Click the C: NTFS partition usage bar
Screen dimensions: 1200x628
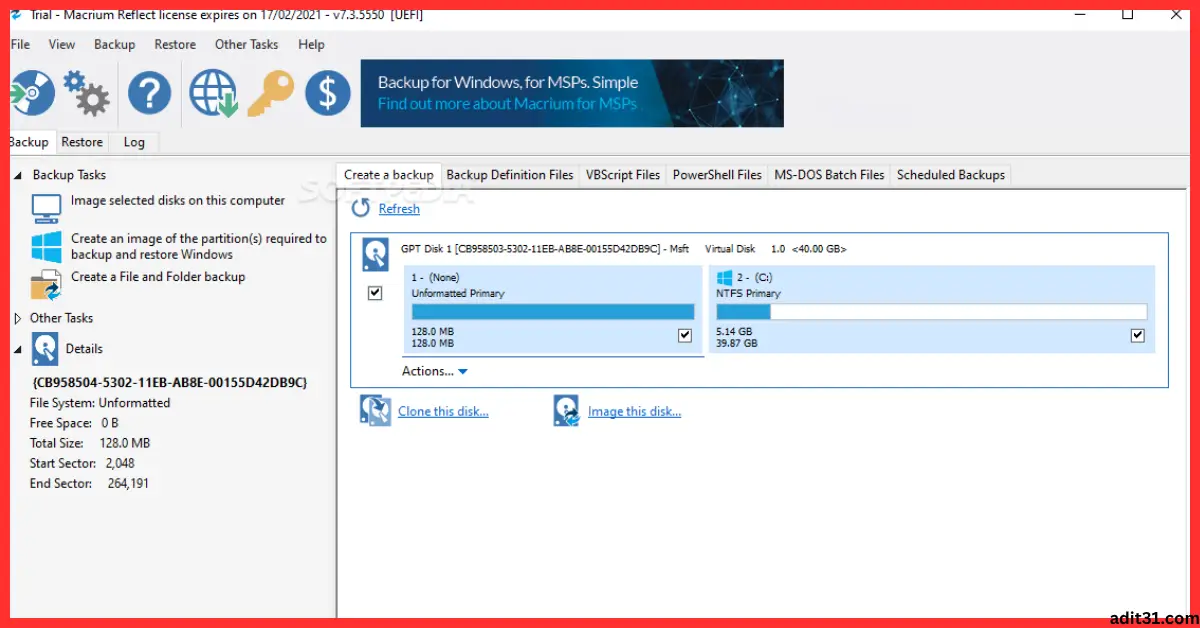coord(932,312)
